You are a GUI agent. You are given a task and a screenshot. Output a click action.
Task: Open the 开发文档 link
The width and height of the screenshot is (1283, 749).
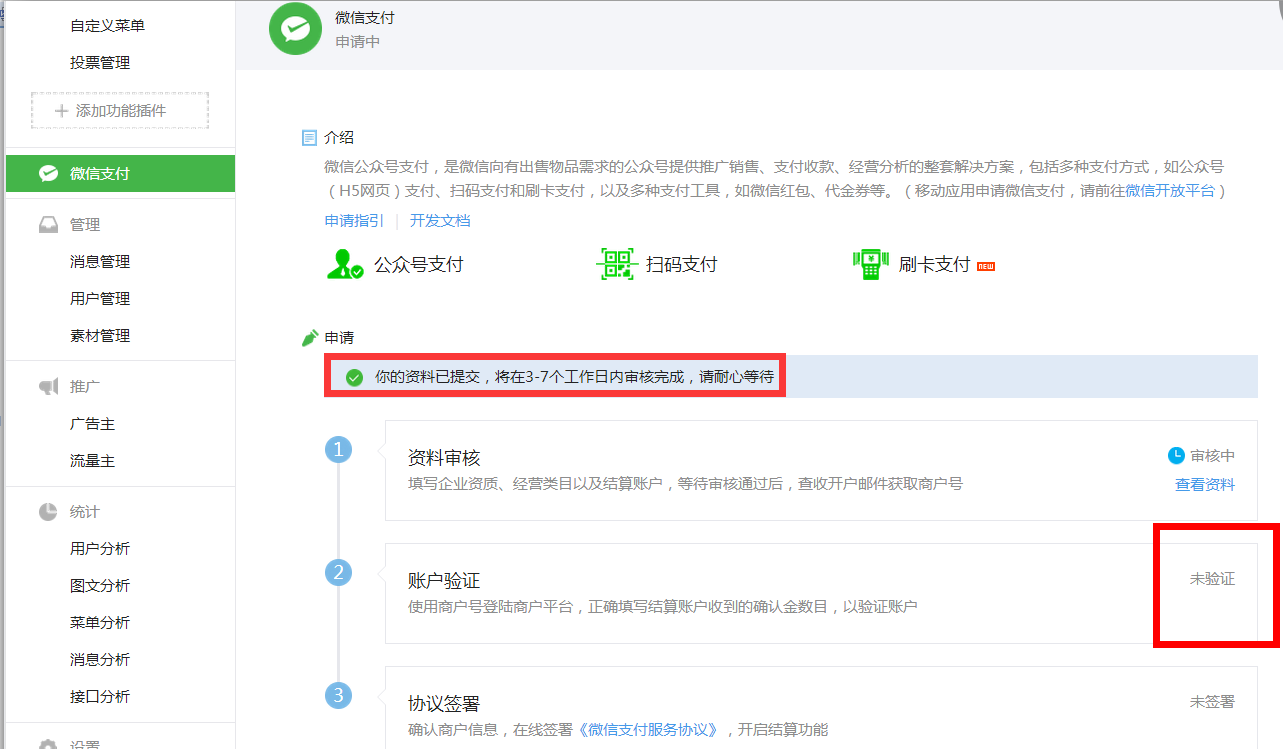pos(440,221)
